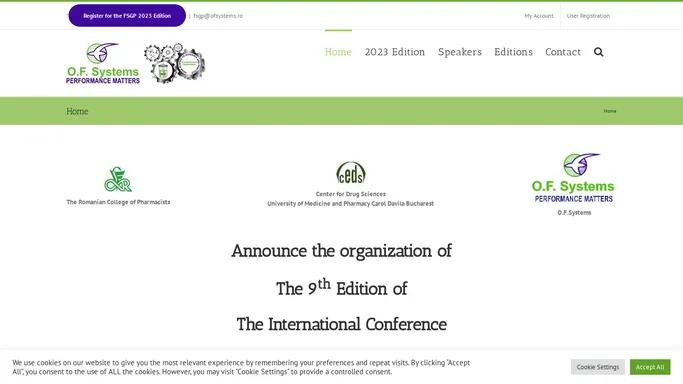This screenshot has width=683, height=384.
Task: Click 'University of Medicine and Pharmacy Carol Davila Bucharest' text
Action: [x=351, y=203]
